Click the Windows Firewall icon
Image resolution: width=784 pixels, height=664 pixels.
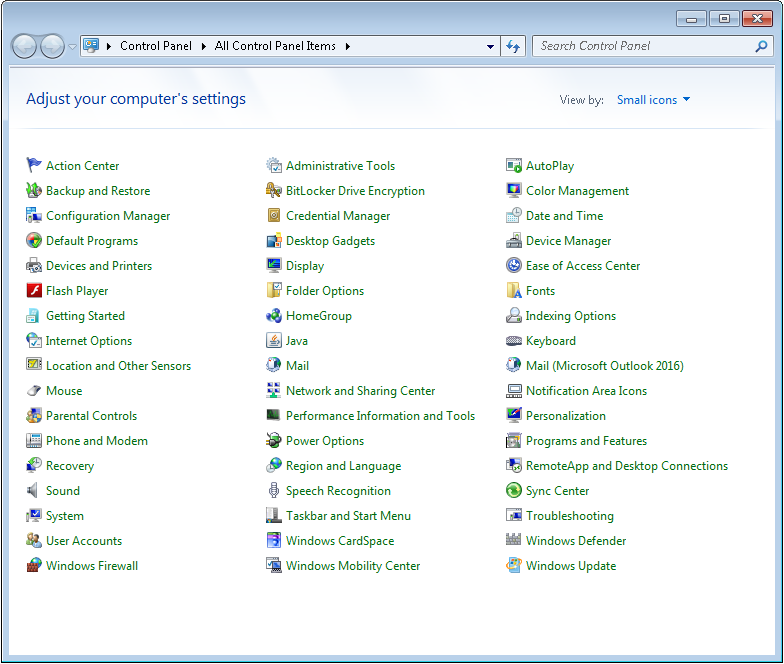[x=34, y=565]
